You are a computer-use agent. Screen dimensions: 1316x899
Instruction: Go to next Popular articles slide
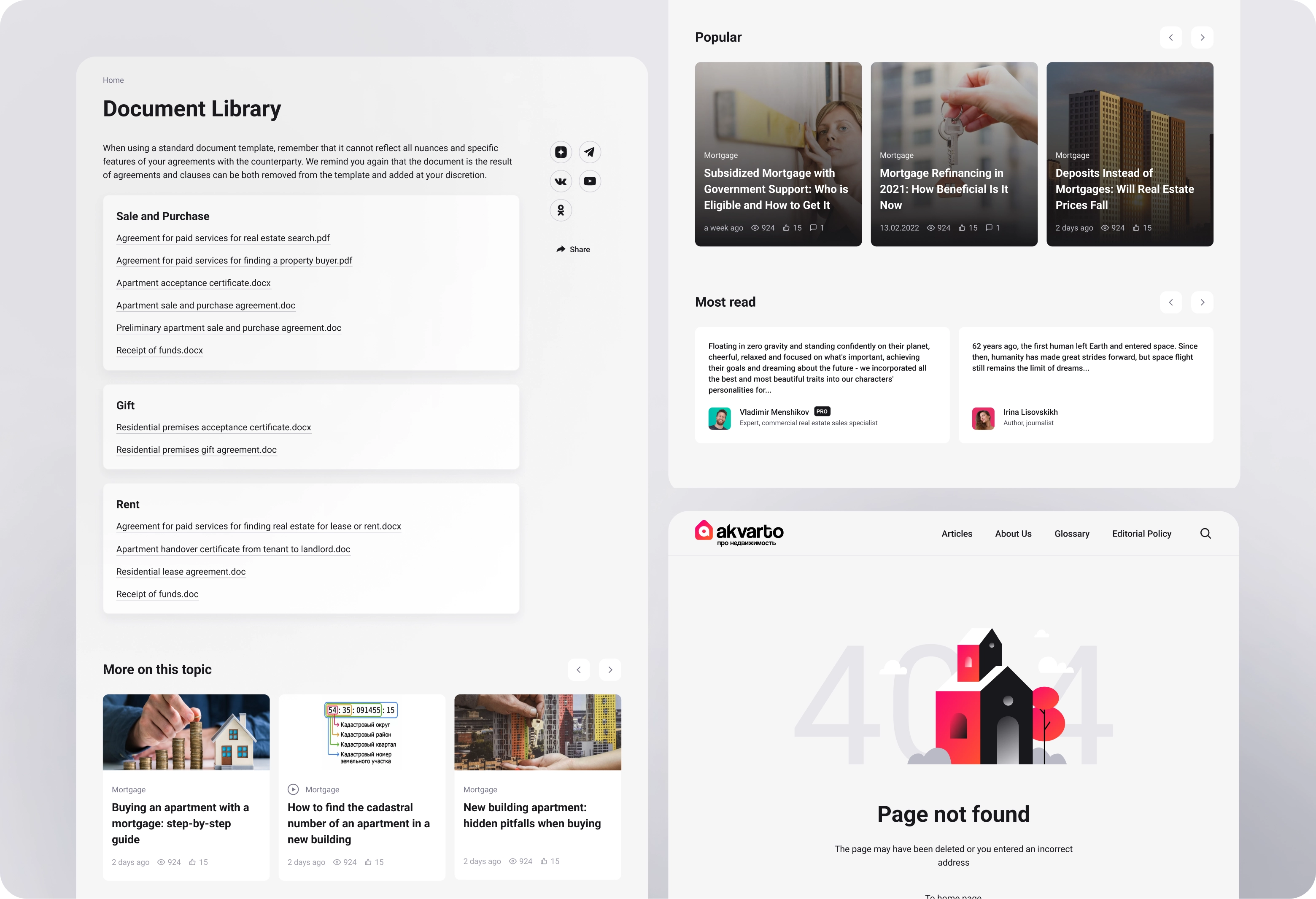1202,38
